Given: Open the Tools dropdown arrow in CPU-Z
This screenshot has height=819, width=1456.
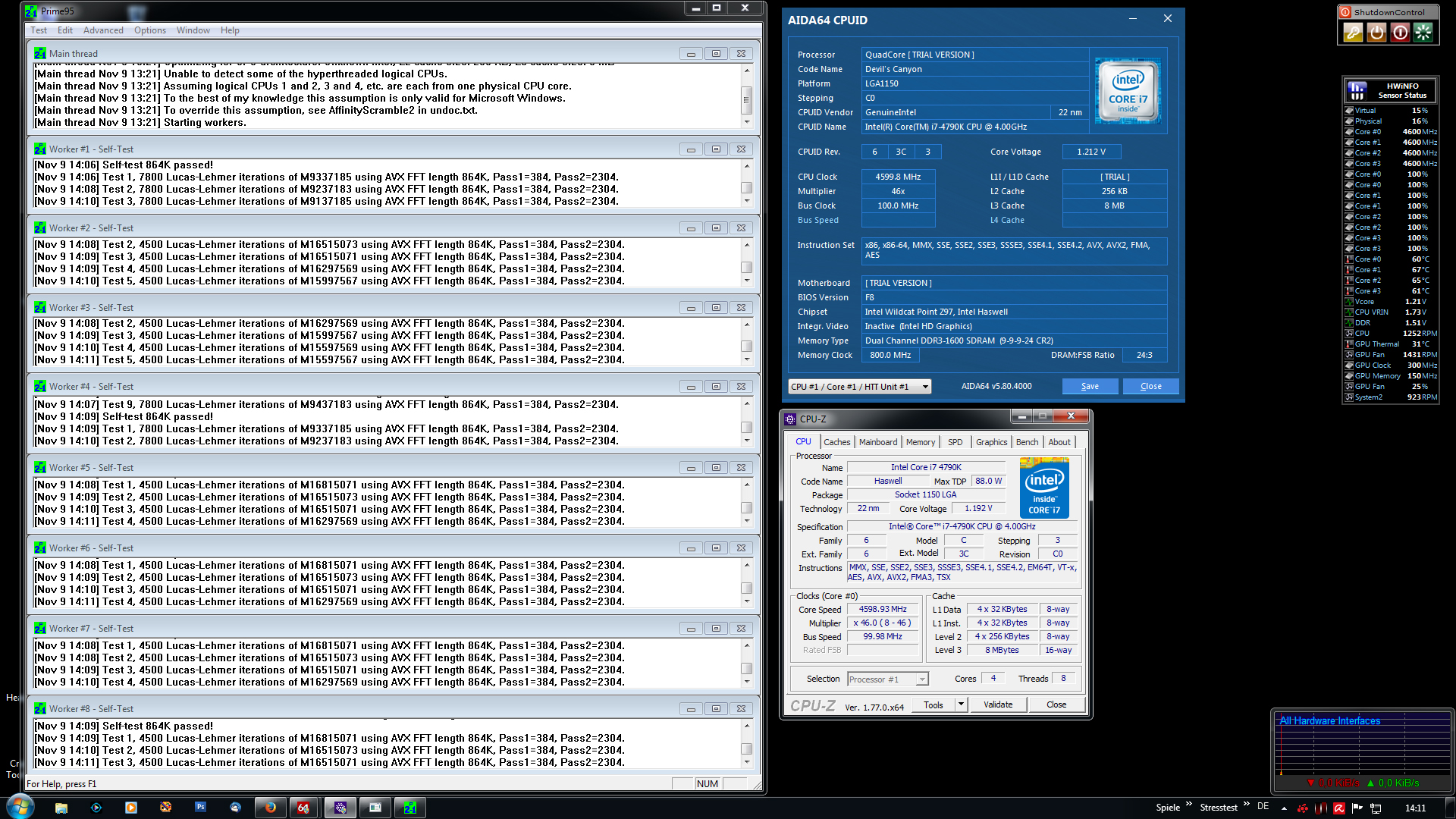Looking at the screenshot, I should coord(961,704).
